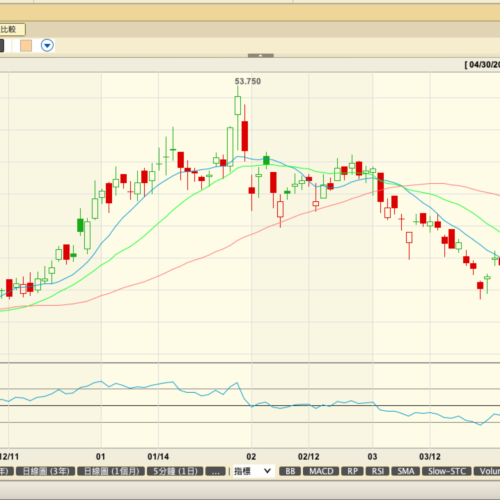This screenshot has width=500, height=500.
Task: Open the 指標 indicator dropdown
Action: (x=254, y=471)
